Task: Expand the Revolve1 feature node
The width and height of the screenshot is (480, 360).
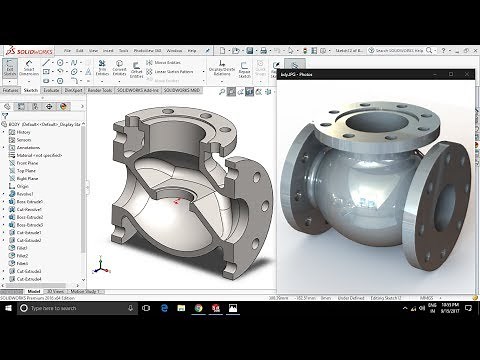Action: pos(4,194)
